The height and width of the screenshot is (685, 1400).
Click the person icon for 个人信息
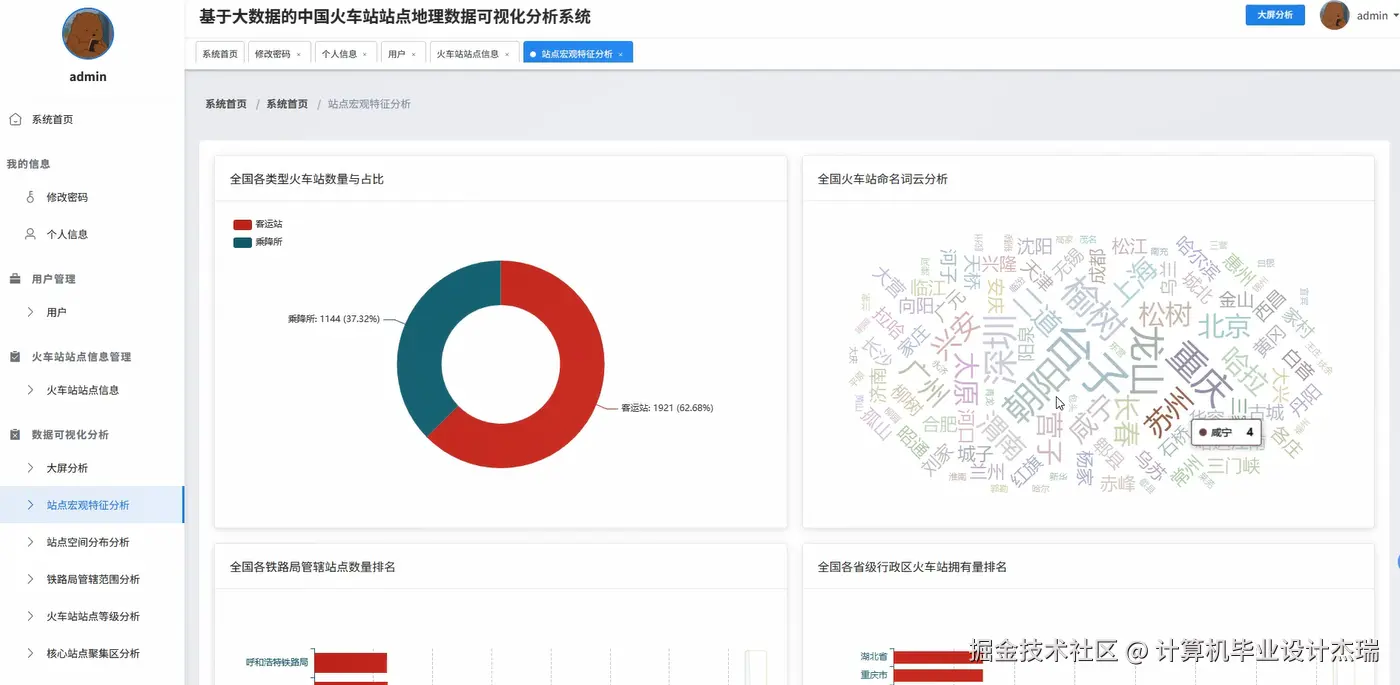[x=30, y=234]
